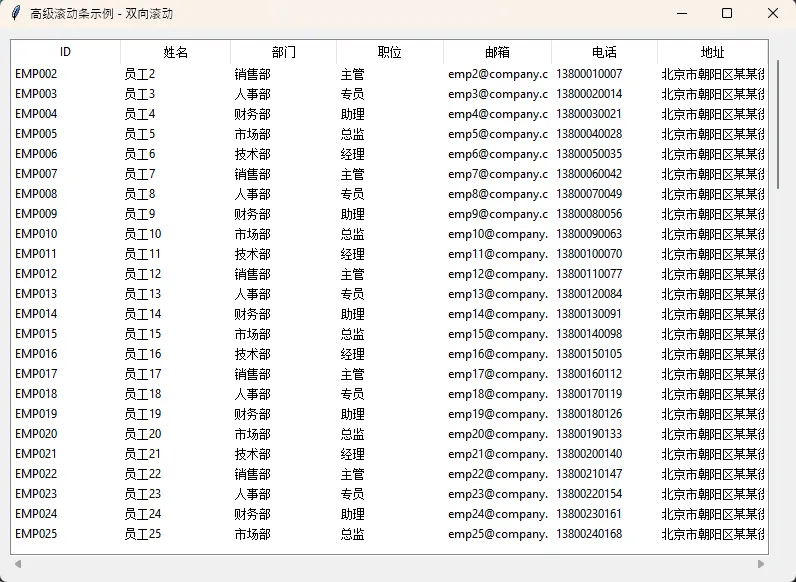Click the feather icon in title bar
This screenshot has width=796, height=582.
15,14
